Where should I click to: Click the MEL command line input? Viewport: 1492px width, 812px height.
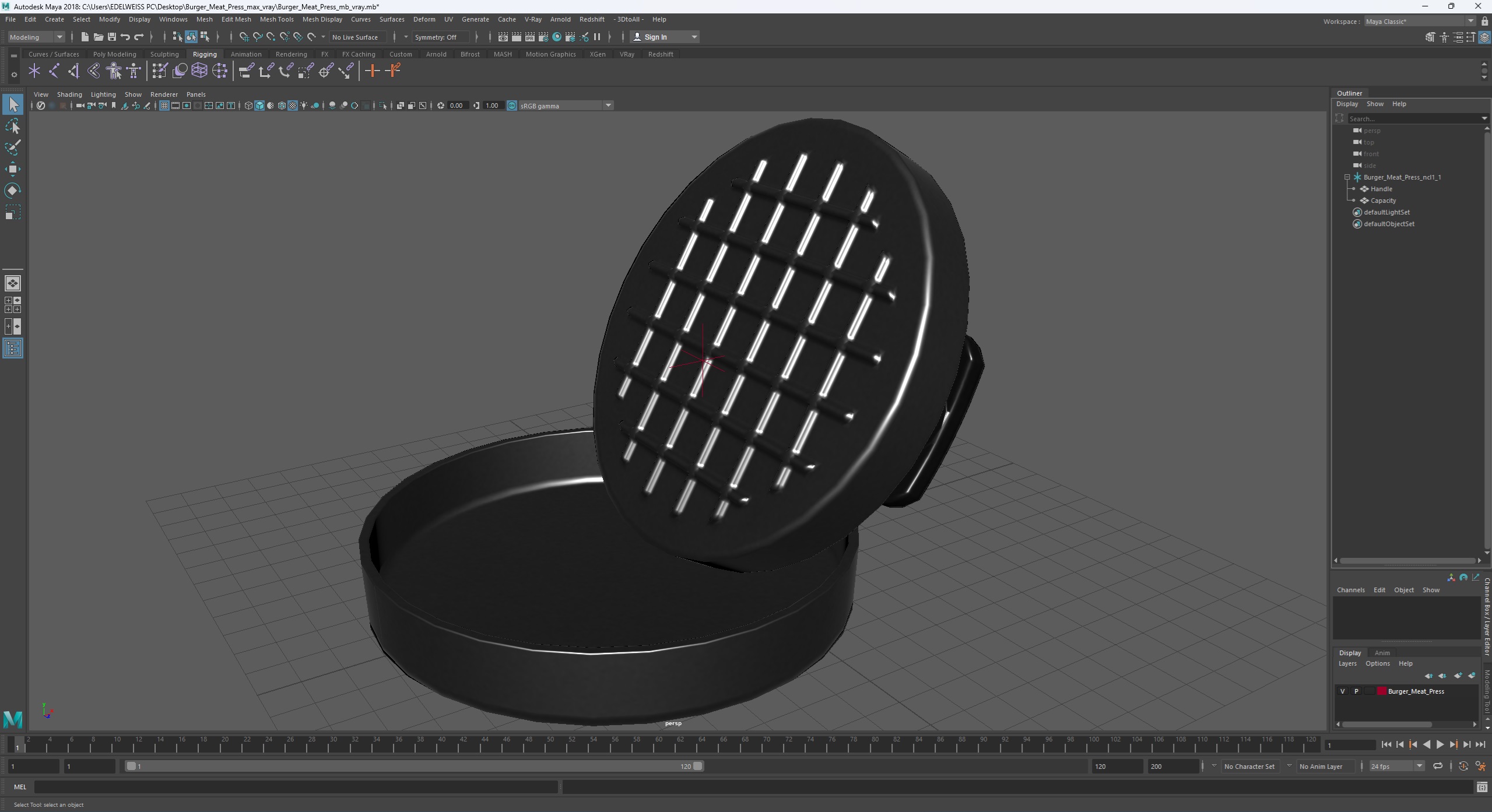click(296, 788)
